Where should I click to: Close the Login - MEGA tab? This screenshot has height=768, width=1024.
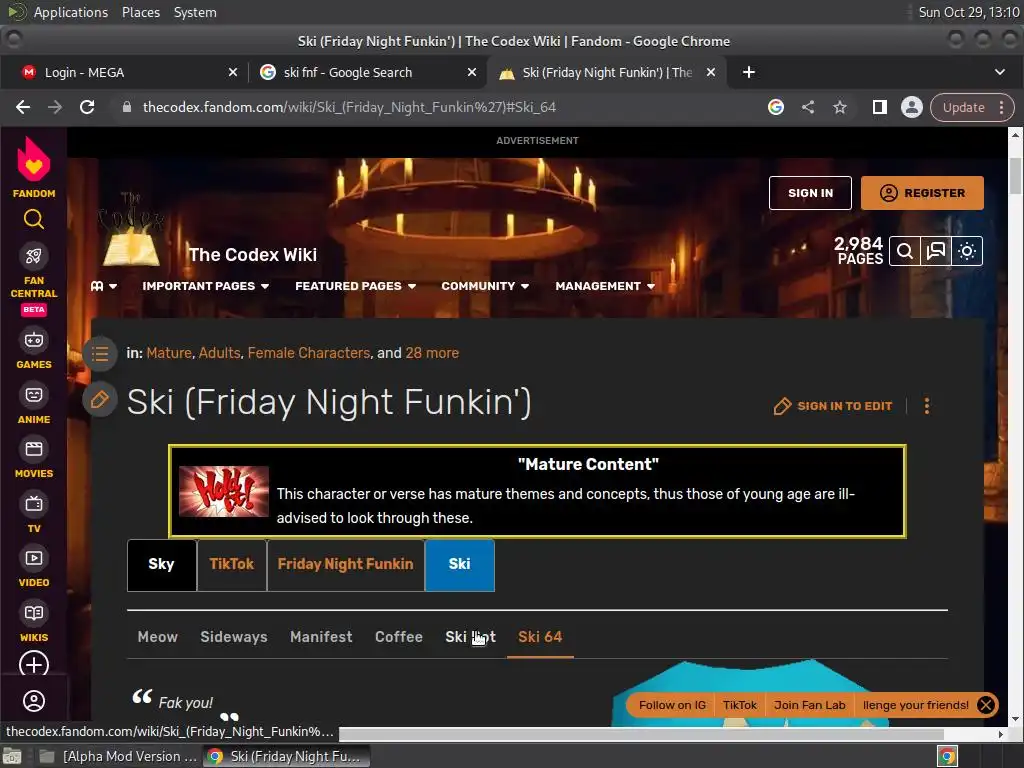pos(233,72)
